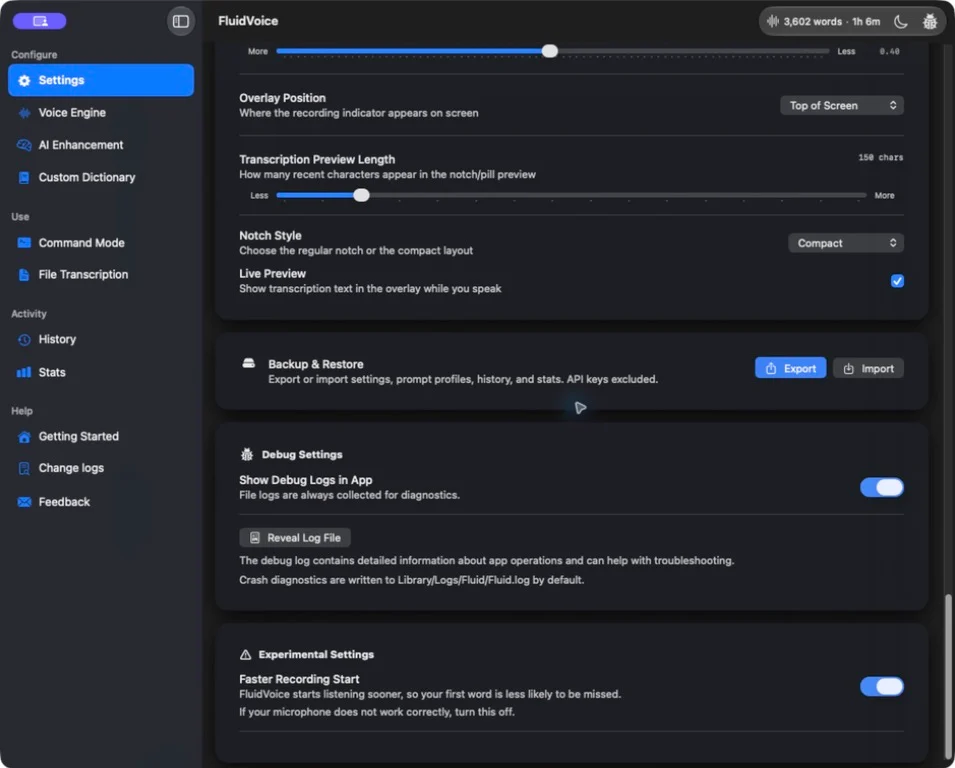
Task: Click the History clock icon
Action: click(24, 340)
